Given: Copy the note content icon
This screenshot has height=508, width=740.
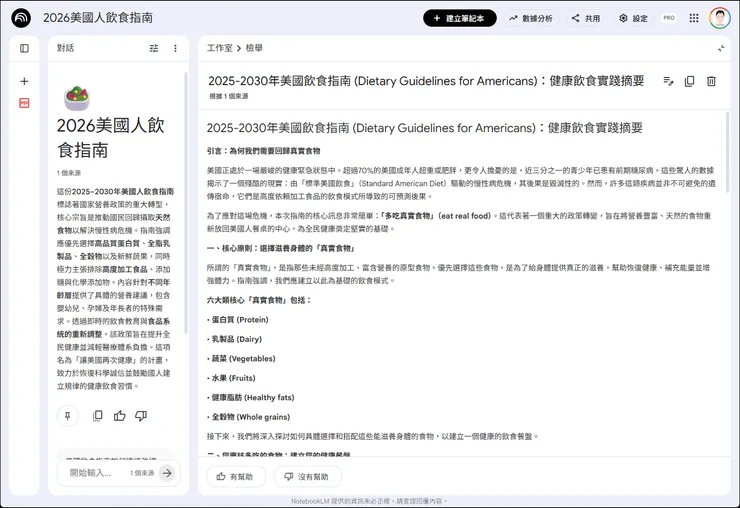Looking at the screenshot, I should pyautogui.click(x=690, y=81).
